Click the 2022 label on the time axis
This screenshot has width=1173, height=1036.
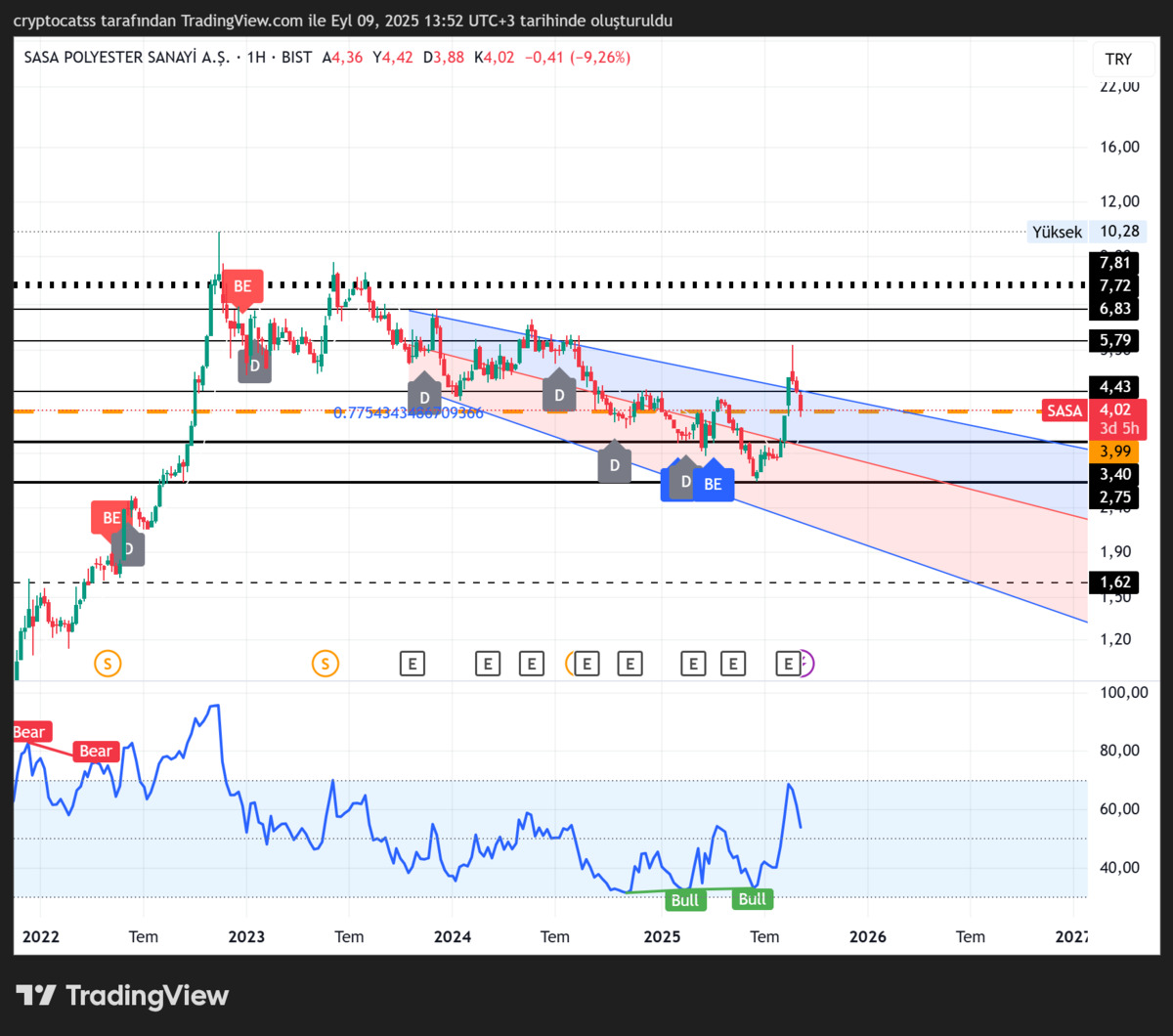(41, 936)
